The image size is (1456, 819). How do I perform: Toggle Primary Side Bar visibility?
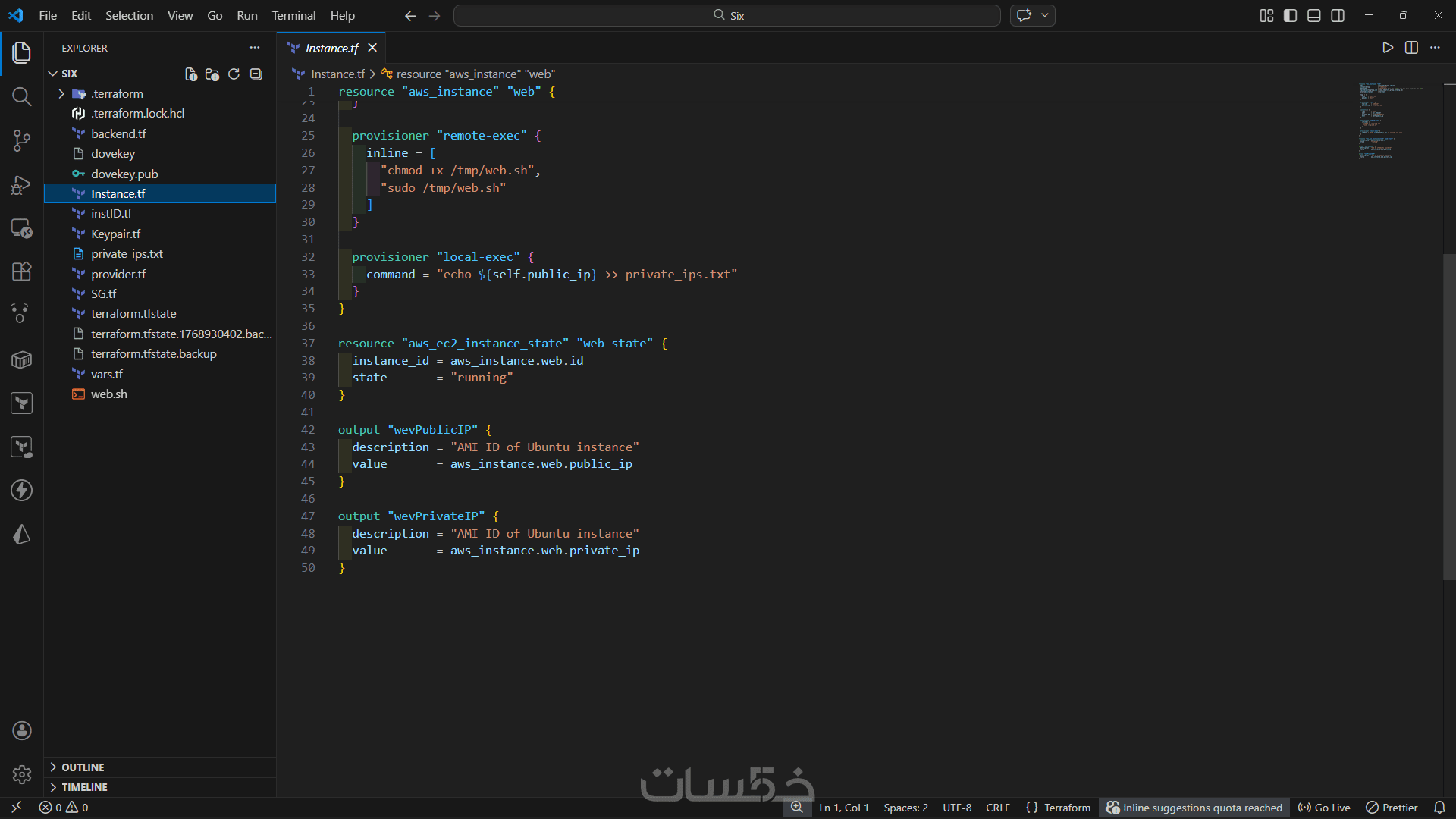1290,15
